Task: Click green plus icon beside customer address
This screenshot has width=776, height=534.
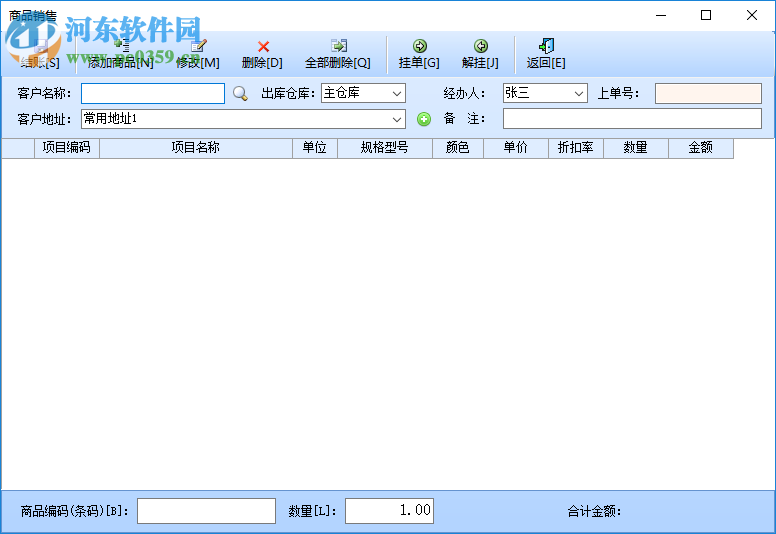Action: point(424,119)
